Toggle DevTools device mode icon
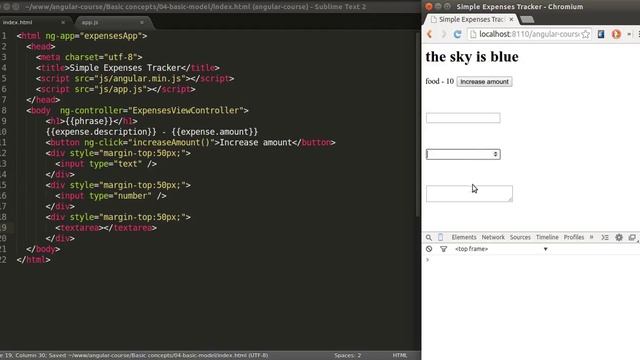The height and width of the screenshot is (360, 640). click(440, 237)
